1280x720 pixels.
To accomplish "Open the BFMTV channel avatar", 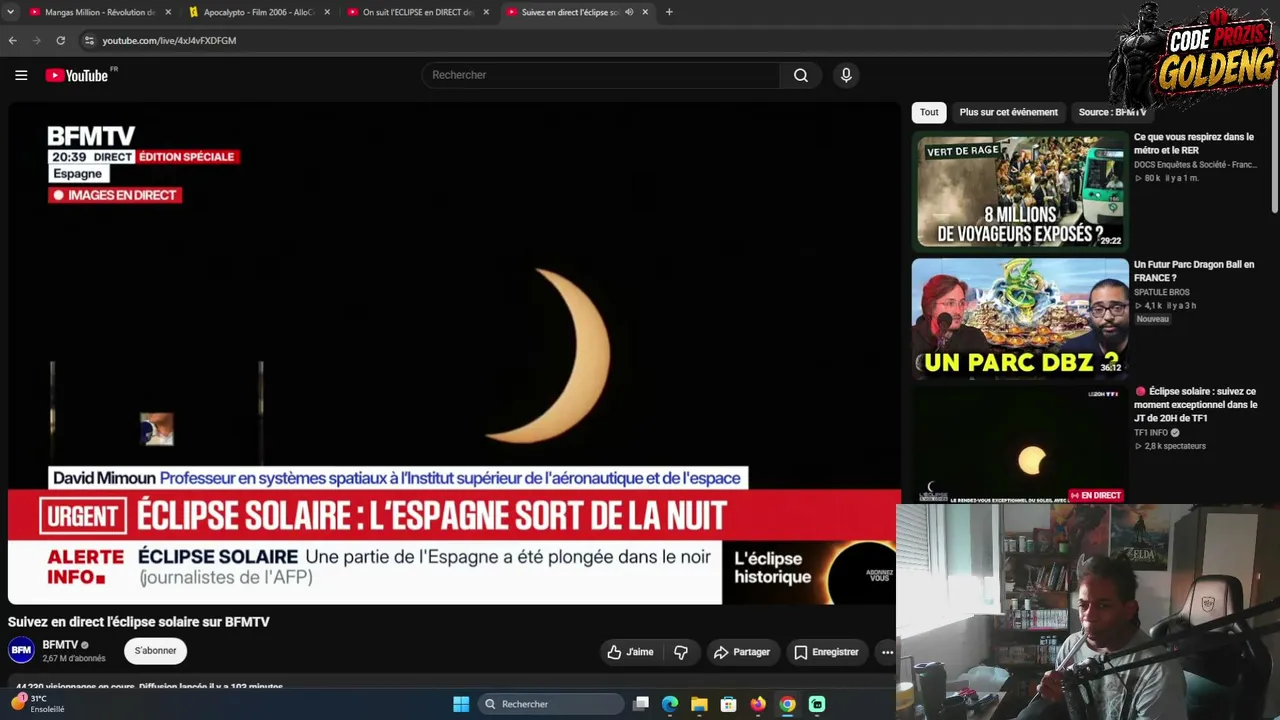I will pyautogui.click(x=21, y=650).
